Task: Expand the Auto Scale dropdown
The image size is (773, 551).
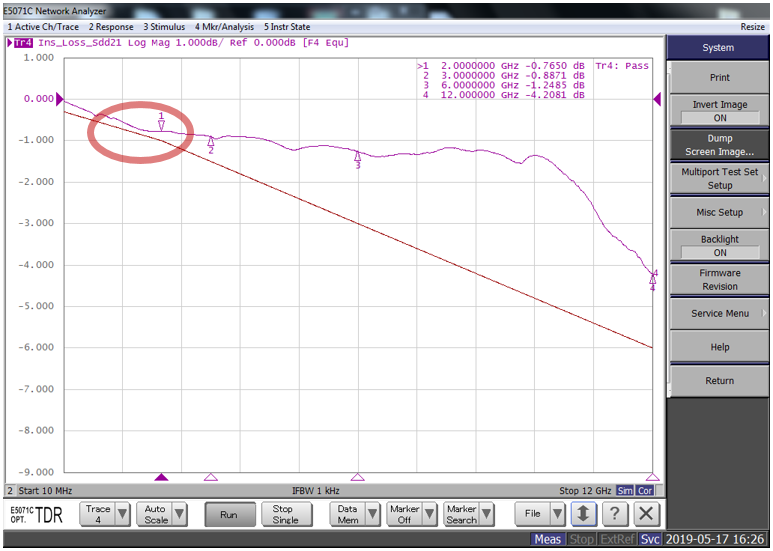Action: [x=163, y=514]
